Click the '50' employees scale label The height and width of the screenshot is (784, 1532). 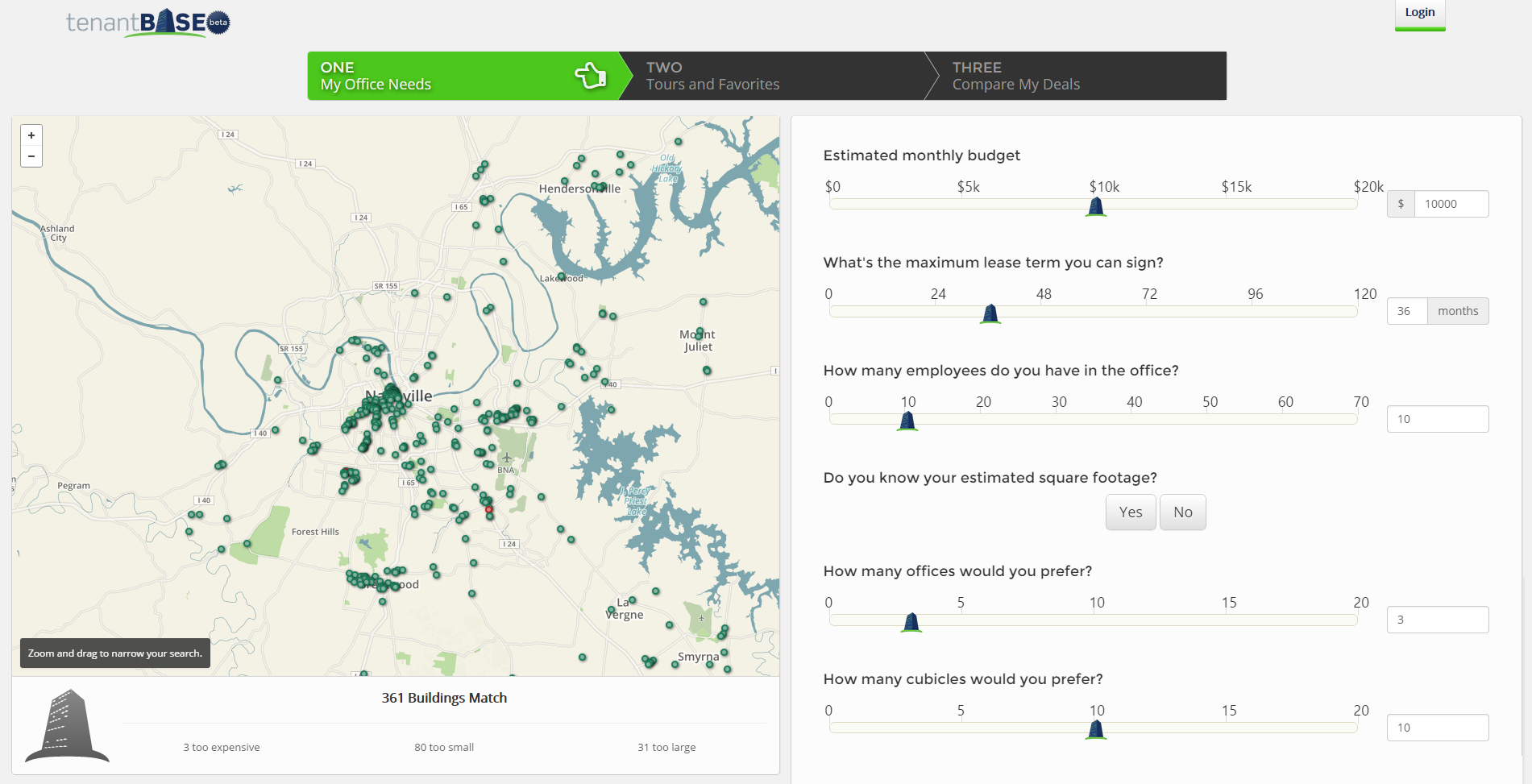[1210, 402]
